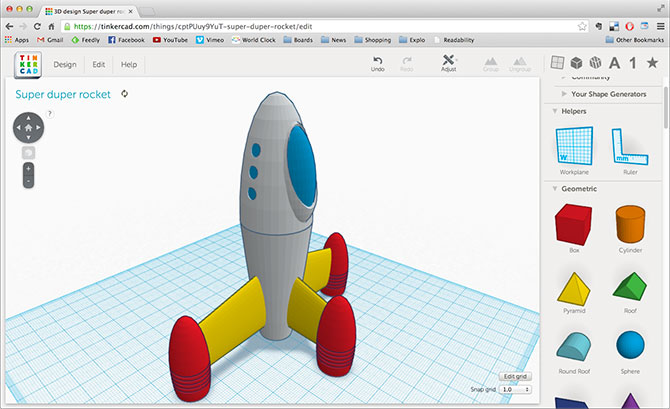Viewport: 670px width, 409px height.
Task: Open the Other Bookmarks folder
Action: coord(635,40)
